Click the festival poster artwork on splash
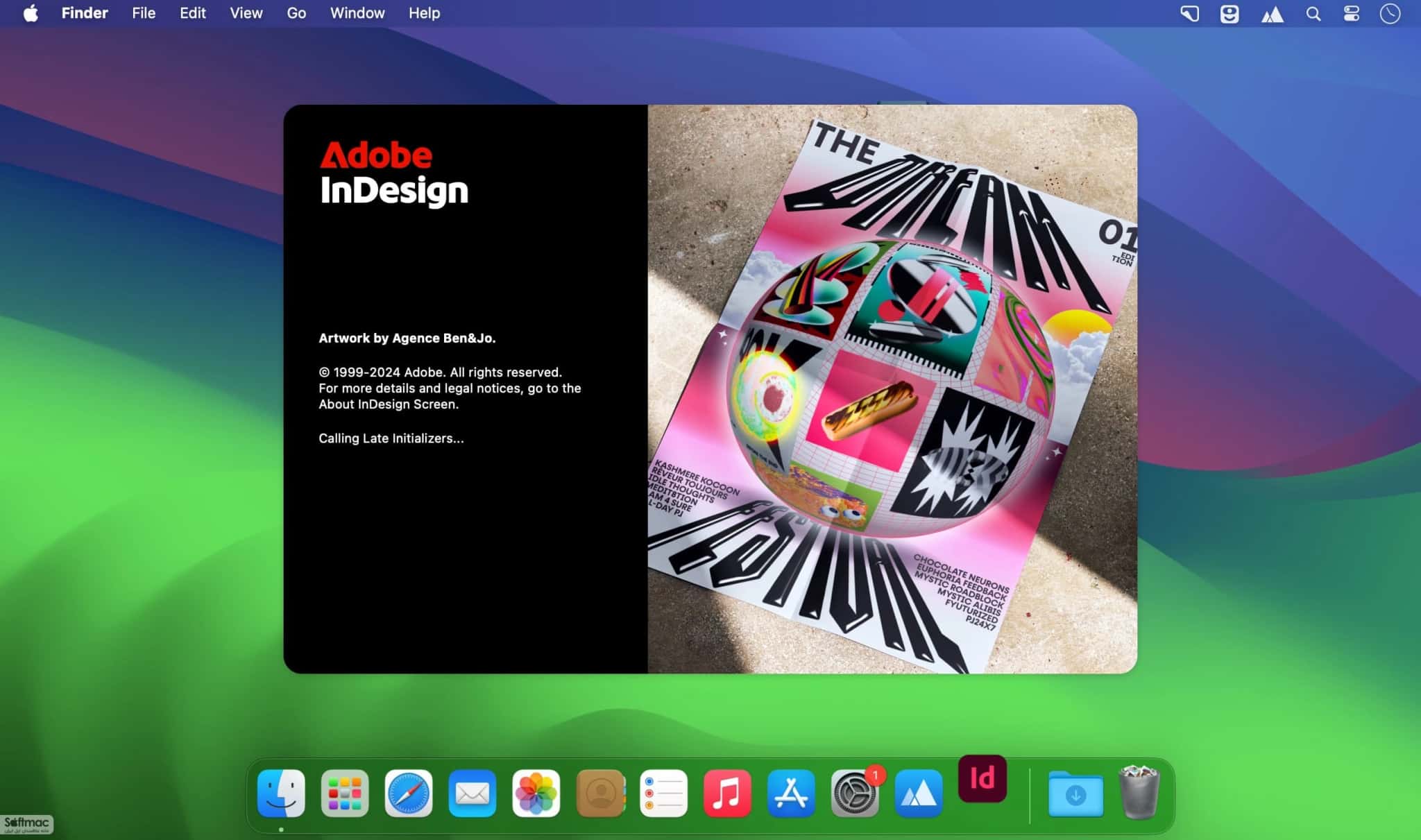The width and height of the screenshot is (1421, 840). tap(892, 389)
